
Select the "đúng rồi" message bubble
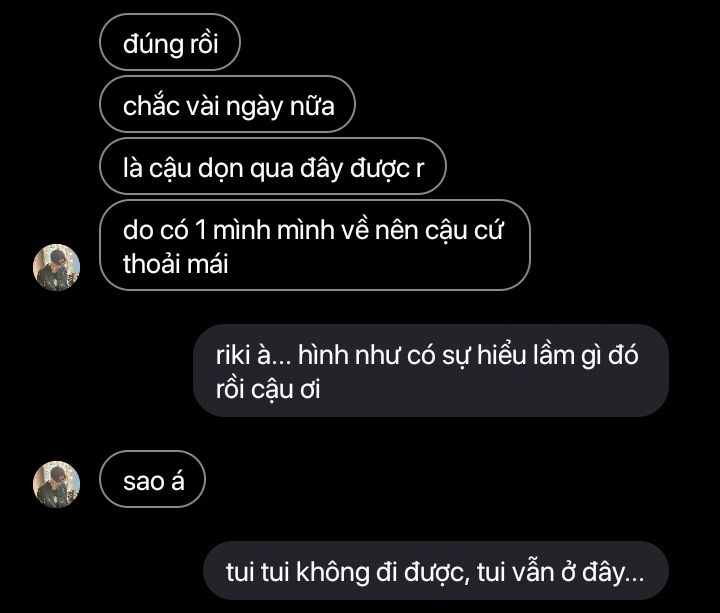170,42
